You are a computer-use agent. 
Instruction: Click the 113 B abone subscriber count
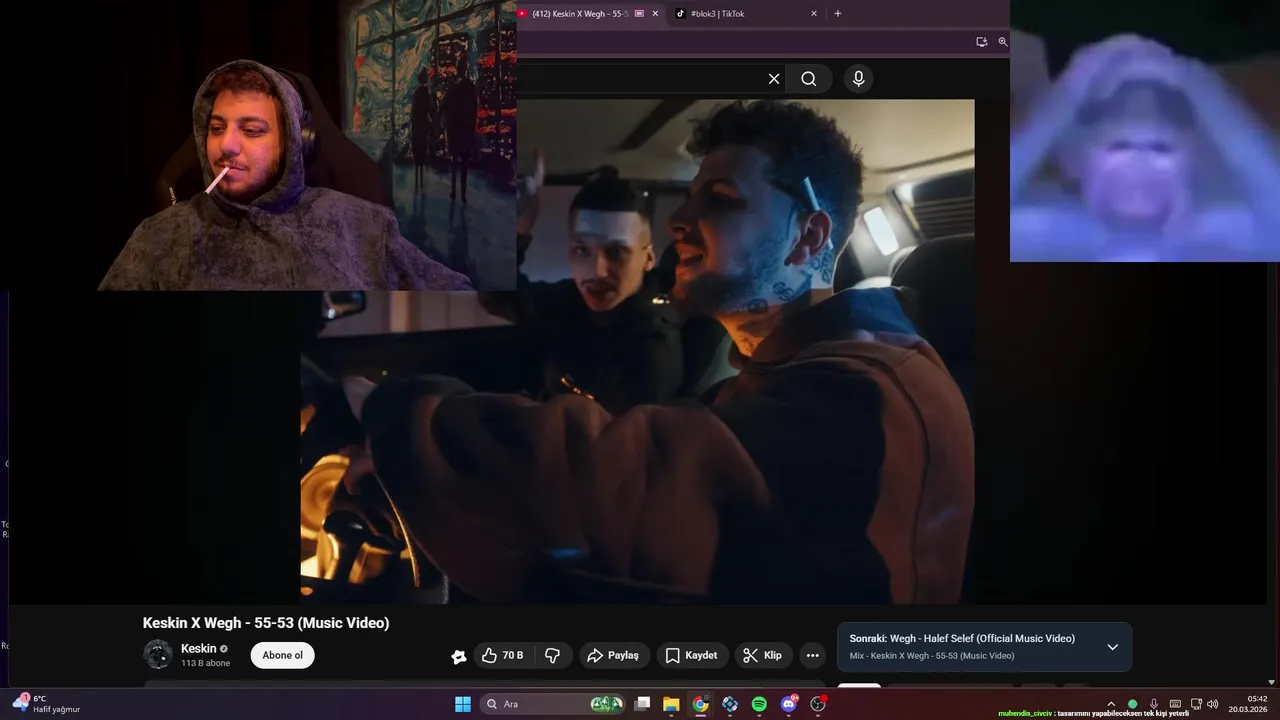tap(205, 663)
